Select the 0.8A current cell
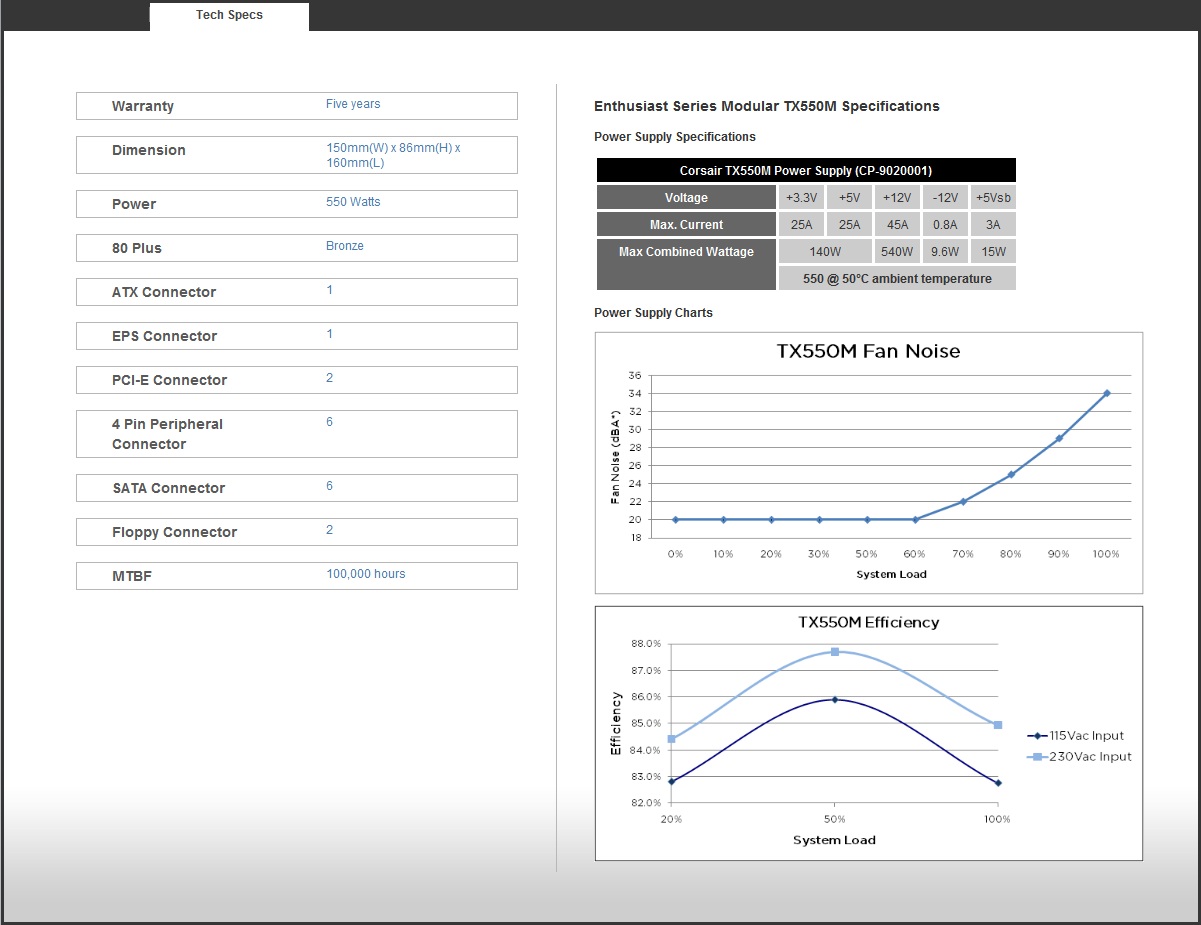Image resolution: width=1201 pixels, height=925 pixels. (945, 225)
